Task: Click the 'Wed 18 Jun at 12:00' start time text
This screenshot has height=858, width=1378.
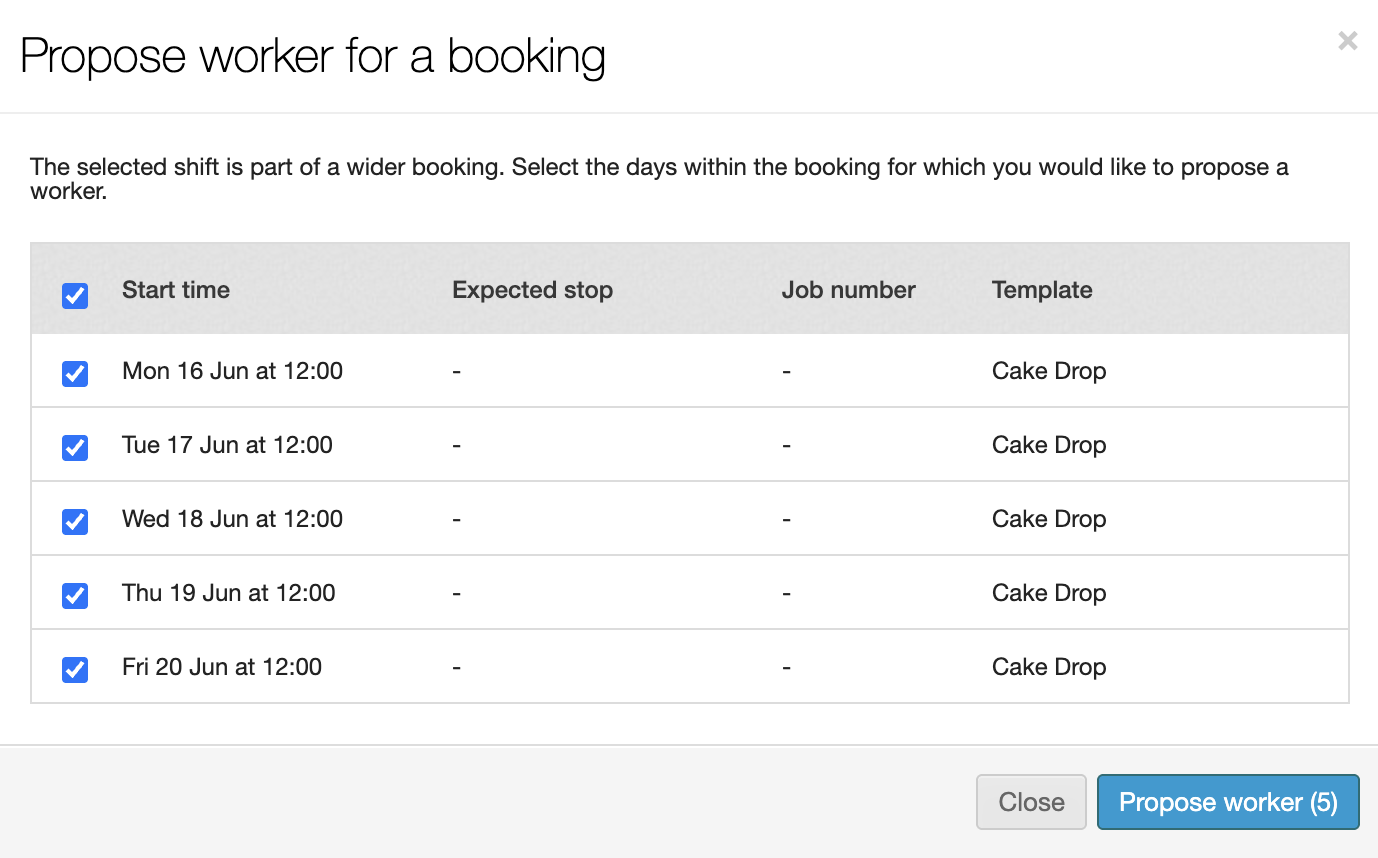Action: pyautogui.click(x=232, y=519)
